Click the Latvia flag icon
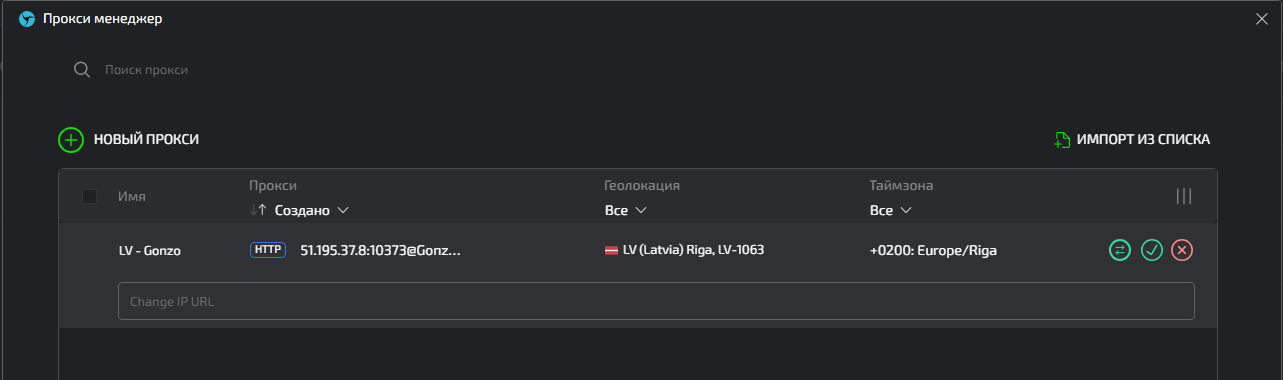This screenshot has height=380, width=1283. click(x=611, y=250)
